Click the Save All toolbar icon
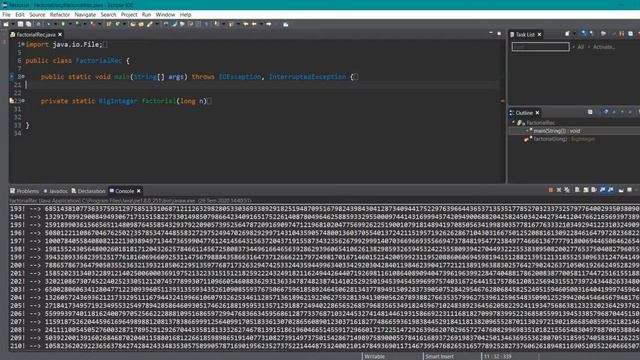This screenshot has width=640, height=360. 28,24
